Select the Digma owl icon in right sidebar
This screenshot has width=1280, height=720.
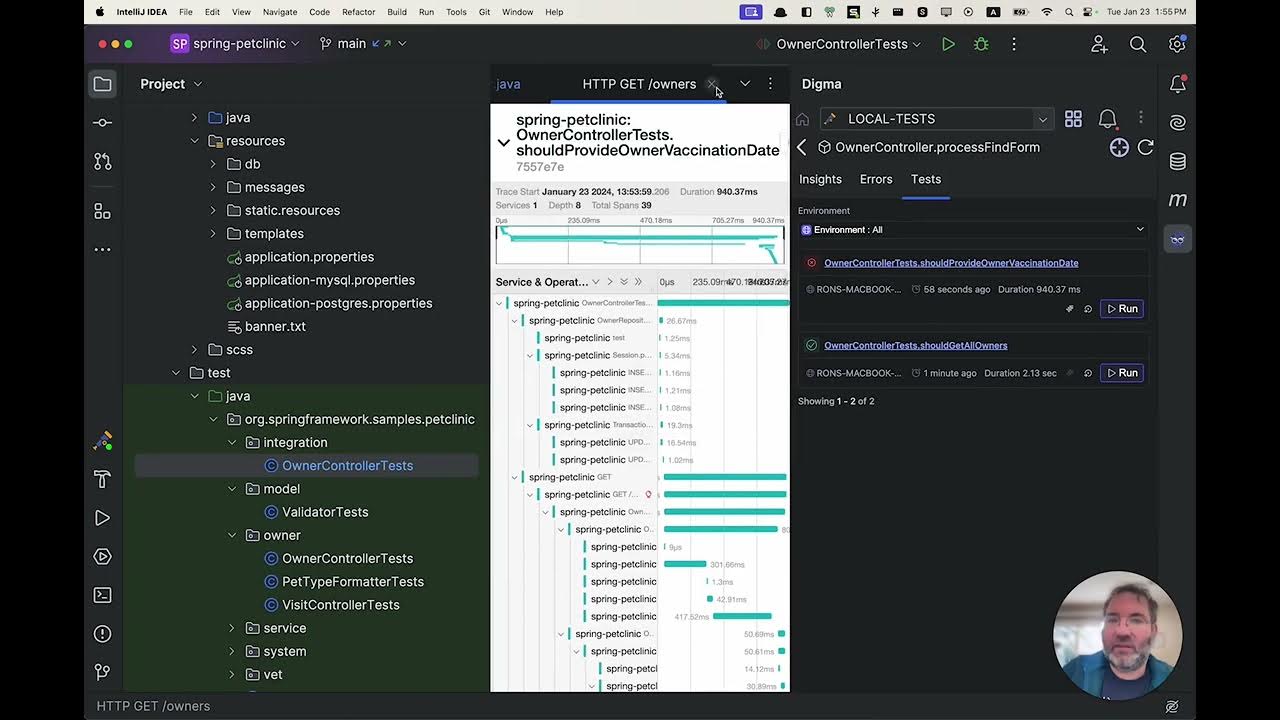click(1177, 239)
